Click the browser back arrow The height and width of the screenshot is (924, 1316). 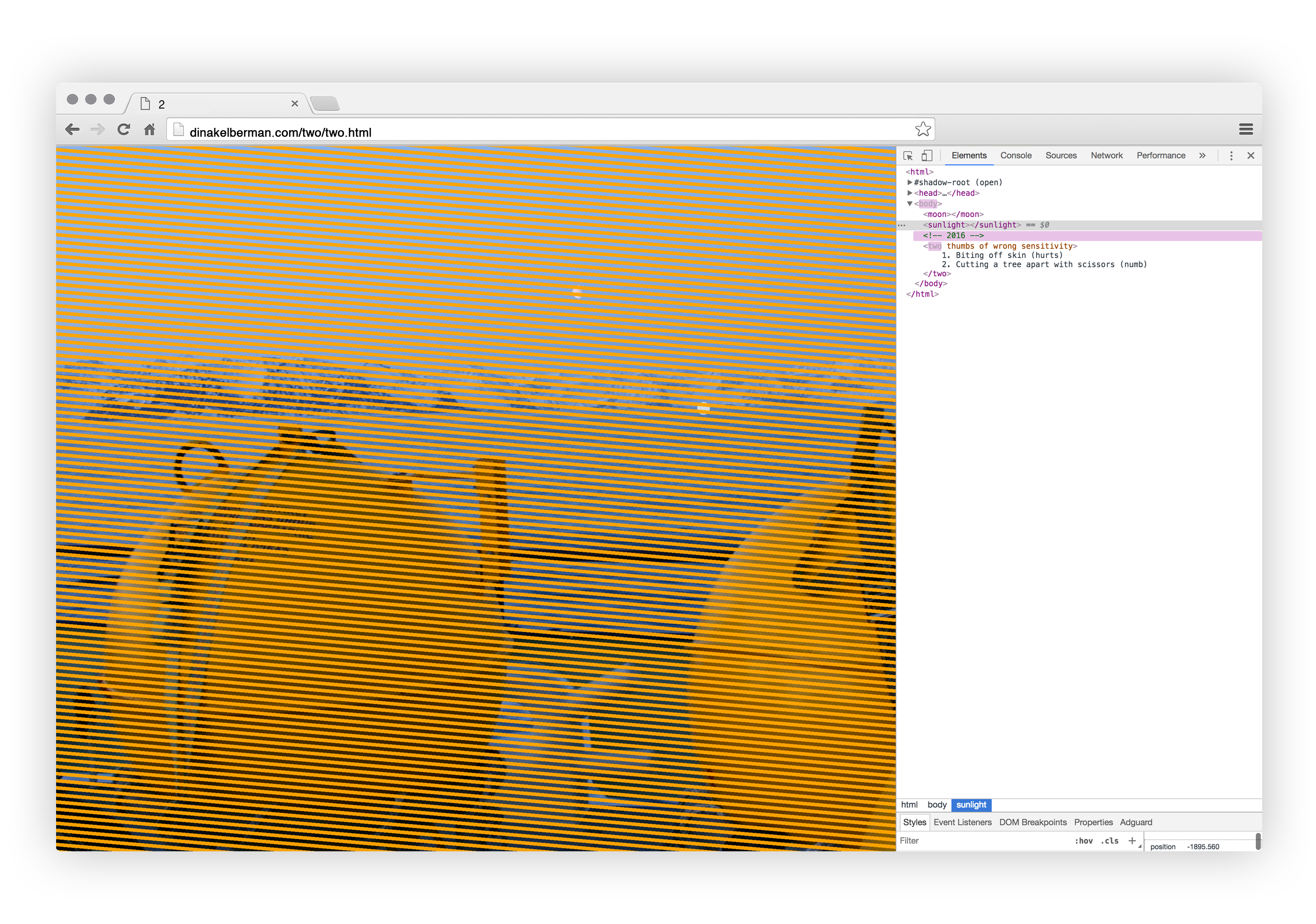click(x=73, y=130)
